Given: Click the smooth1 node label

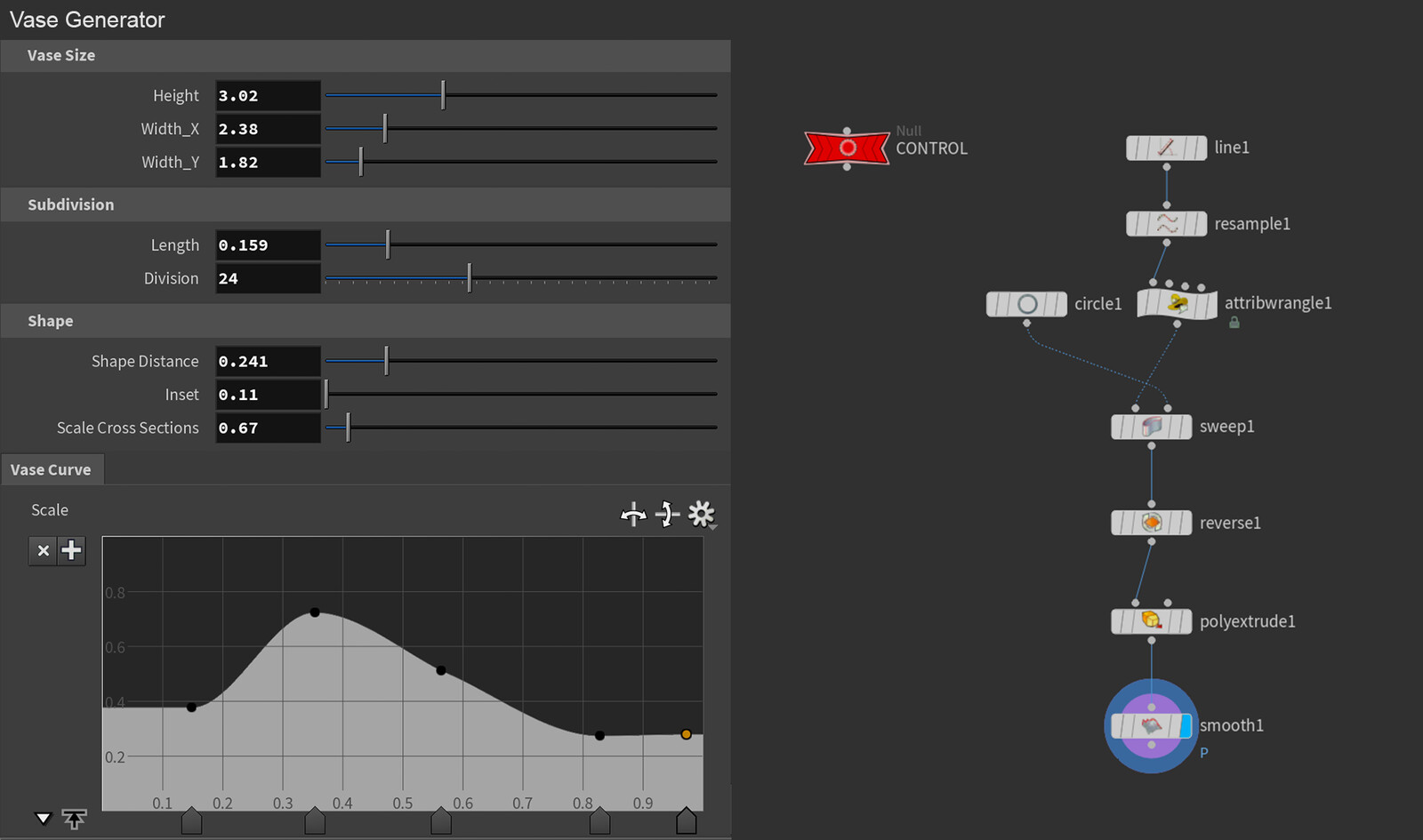Looking at the screenshot, I should pos(1232,725).
